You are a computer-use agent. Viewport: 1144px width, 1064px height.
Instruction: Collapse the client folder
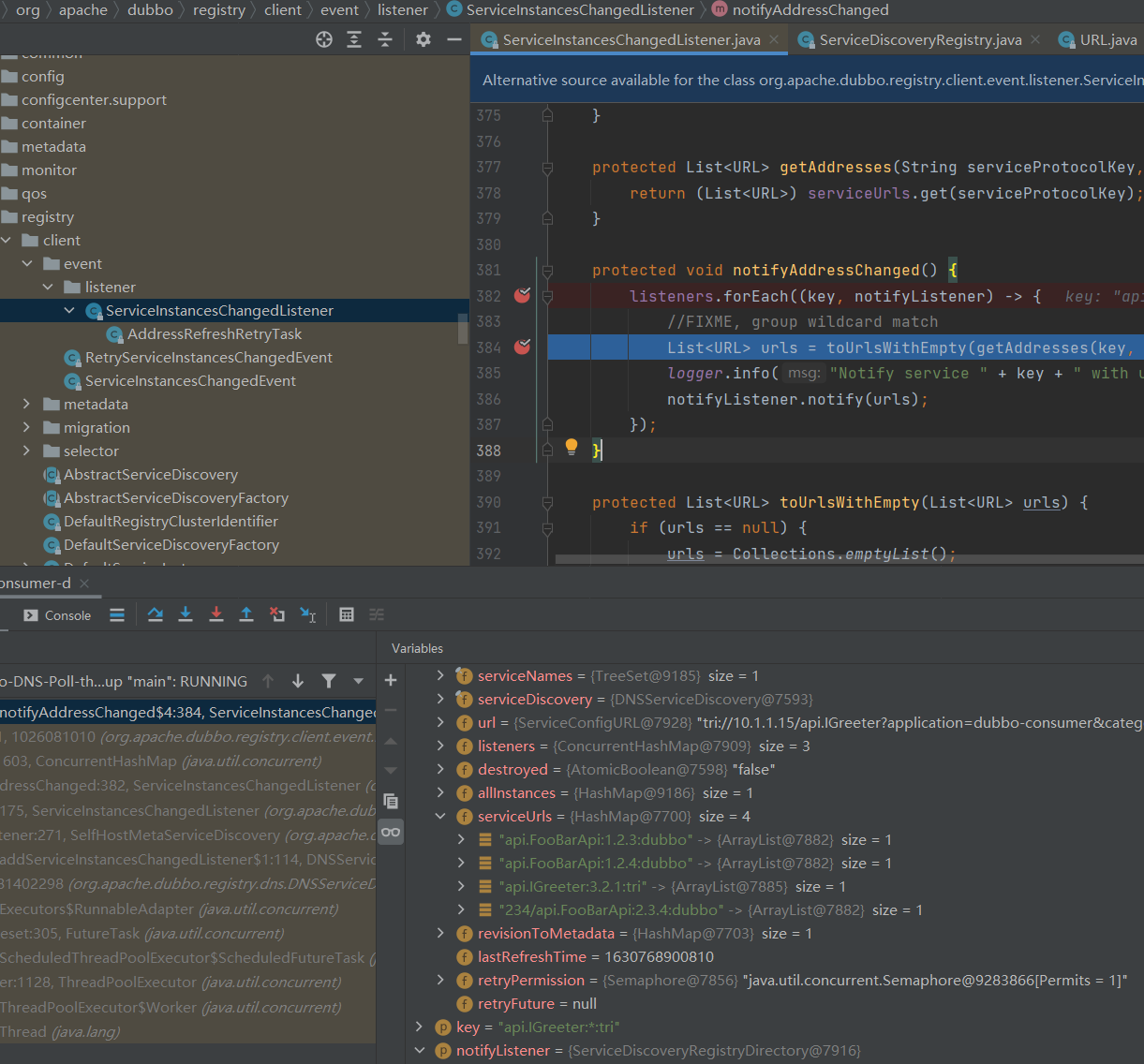[x=7, y=240]
